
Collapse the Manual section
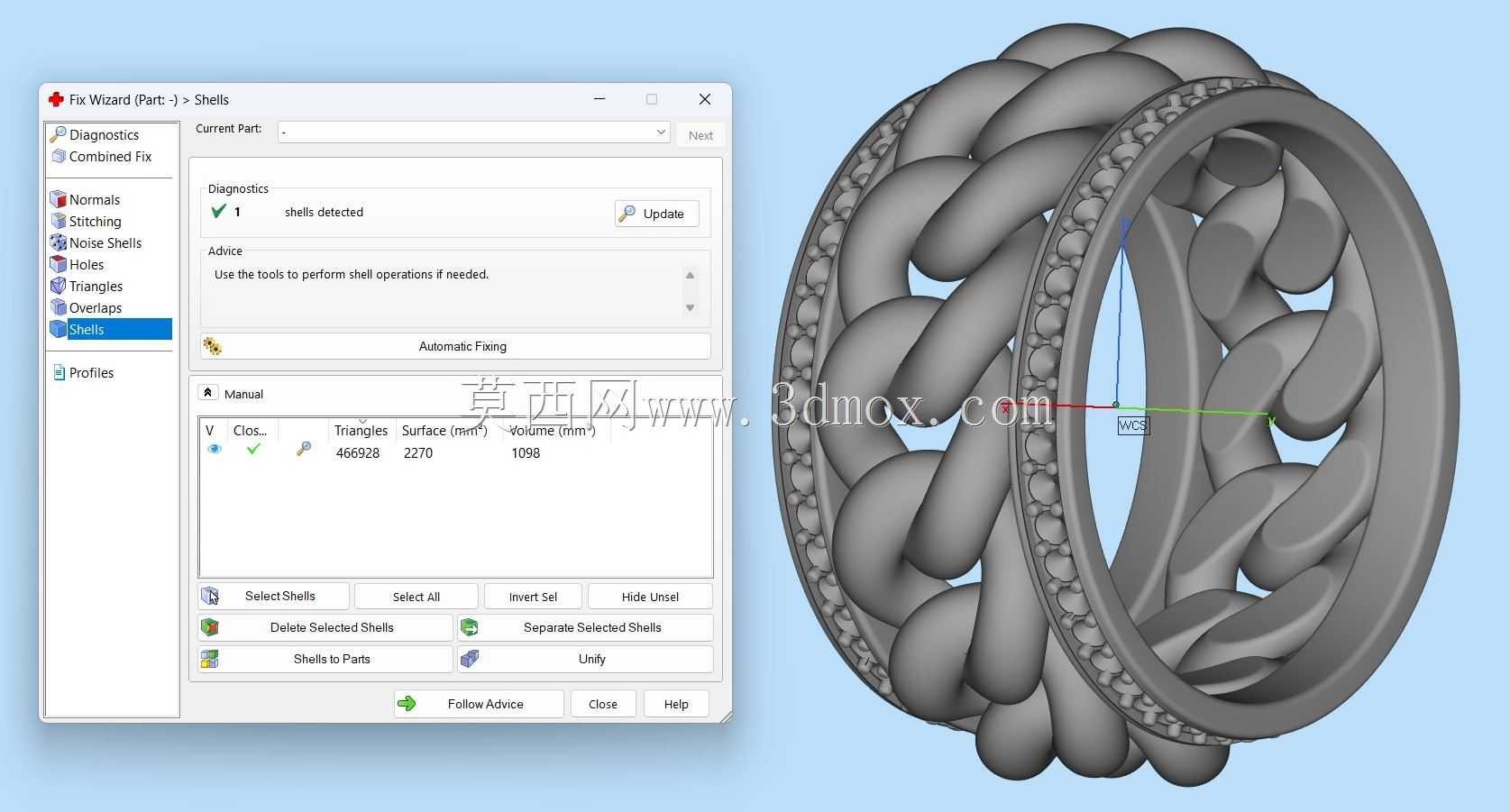(x=207, y=393)
